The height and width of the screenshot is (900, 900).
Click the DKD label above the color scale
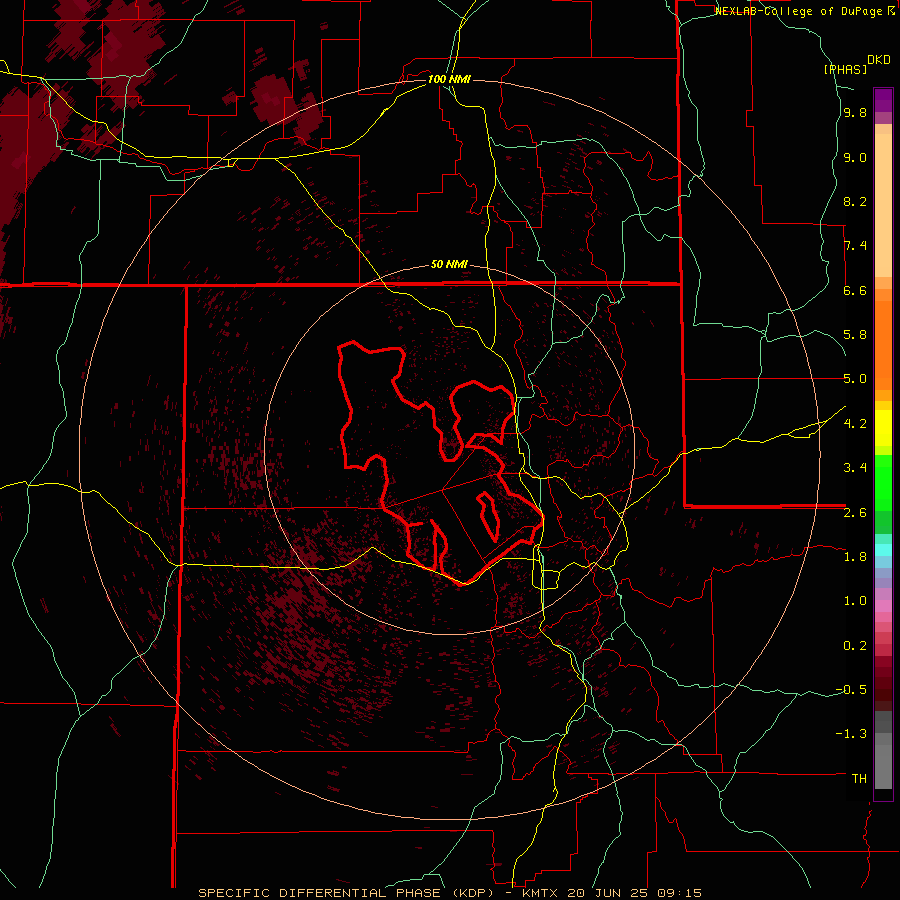[x=879, y=60]
